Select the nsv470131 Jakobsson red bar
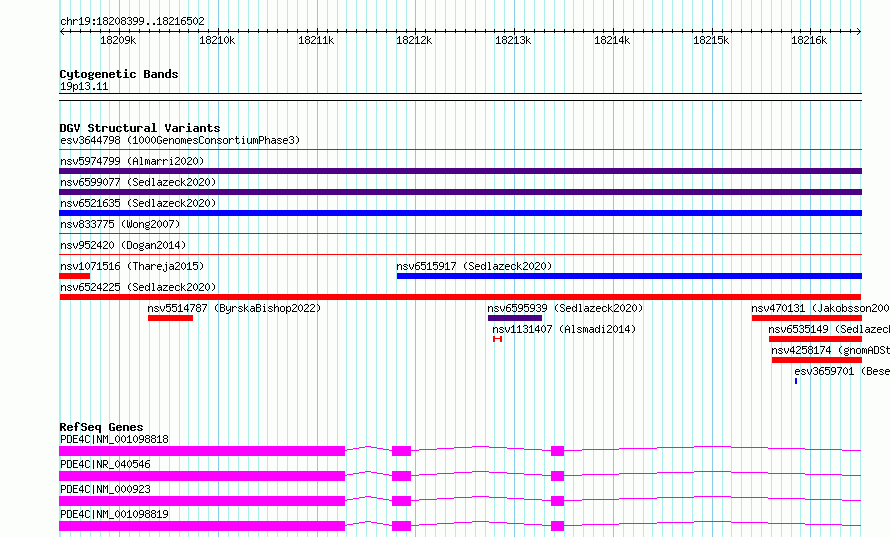Viewport: 890px width, 537px height. coord(807,318)
